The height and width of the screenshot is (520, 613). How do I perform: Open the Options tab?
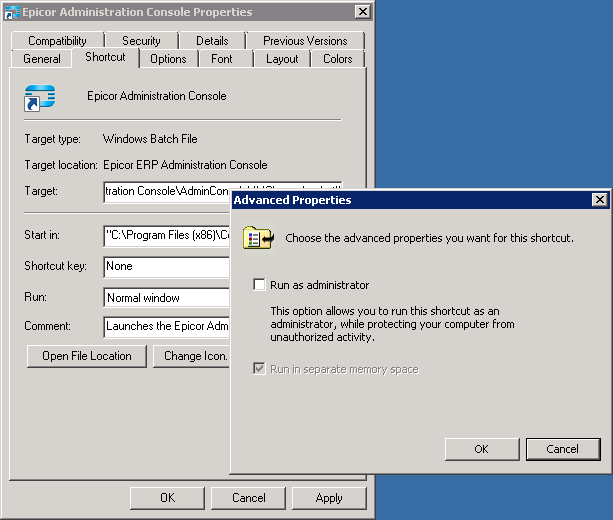168,59
